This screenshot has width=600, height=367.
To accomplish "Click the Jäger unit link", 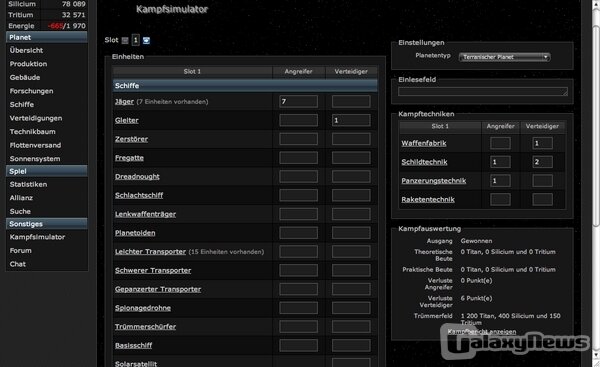I will (124, 102).
